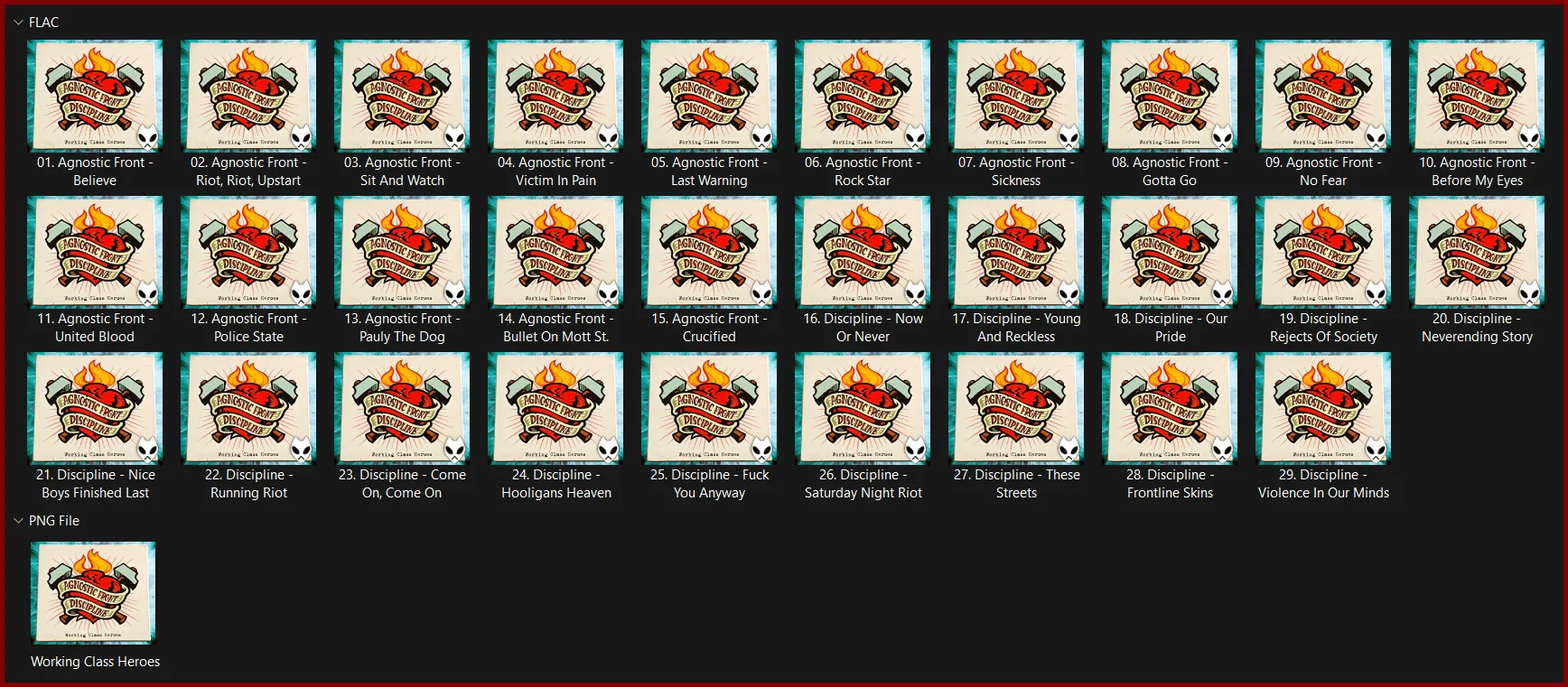
Task: Click file name "29. Discipline - Violence In Our Minds"
Action: (x=1323, y=484)
